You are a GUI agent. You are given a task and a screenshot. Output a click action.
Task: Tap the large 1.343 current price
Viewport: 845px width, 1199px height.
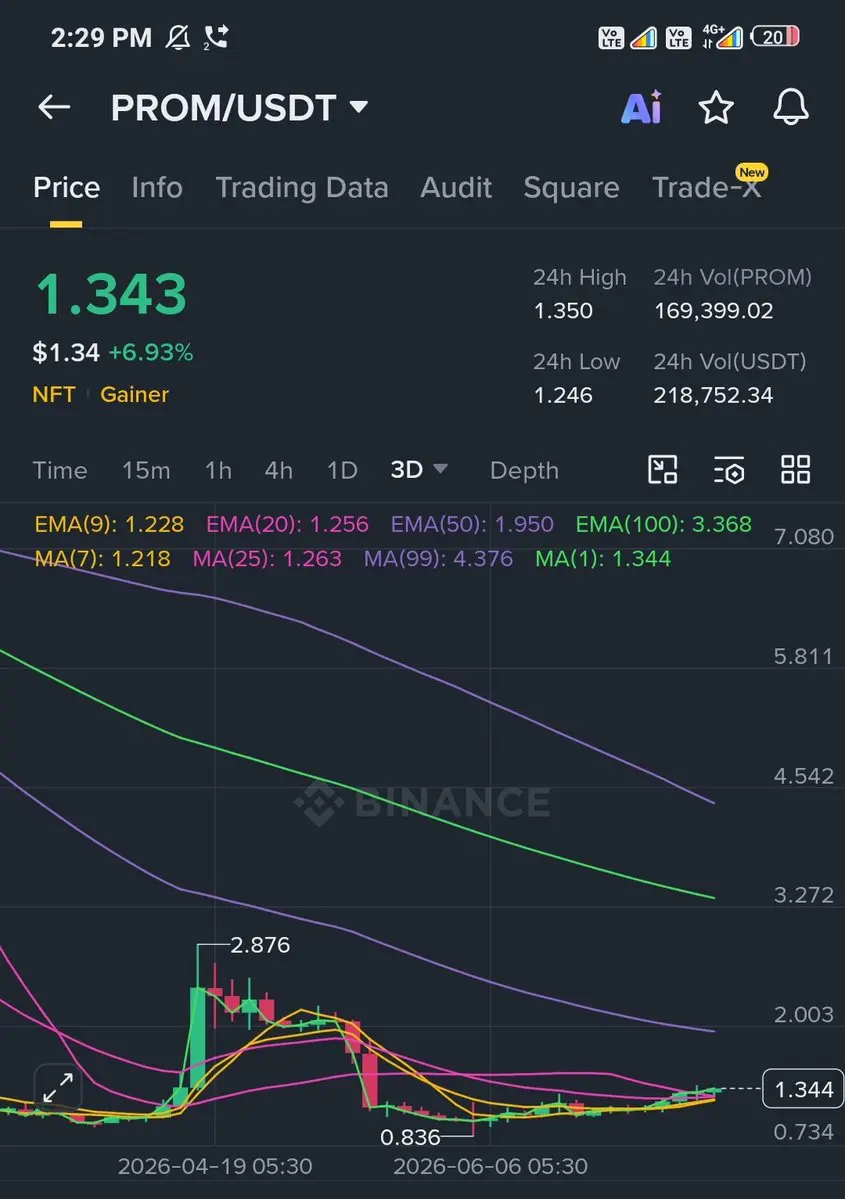(x=112, y=294)
